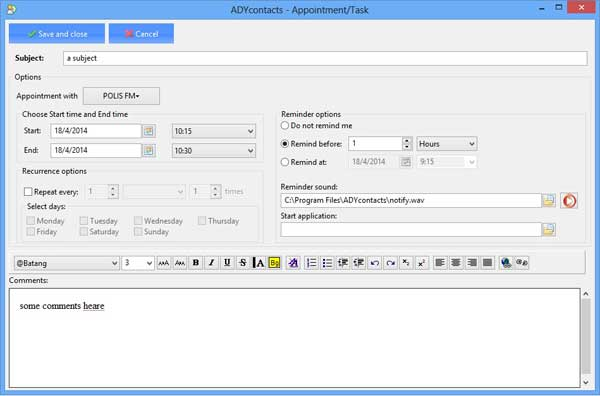This screenshot has height=396, width=600.
Task: Click into the Subject text field
Action: point(325,58)
